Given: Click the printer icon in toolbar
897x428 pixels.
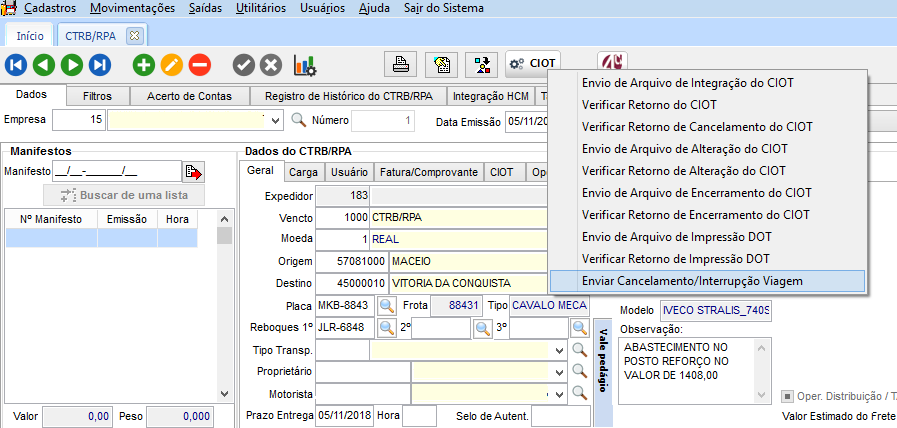Looking at the screenshot, I should point(400,64).
